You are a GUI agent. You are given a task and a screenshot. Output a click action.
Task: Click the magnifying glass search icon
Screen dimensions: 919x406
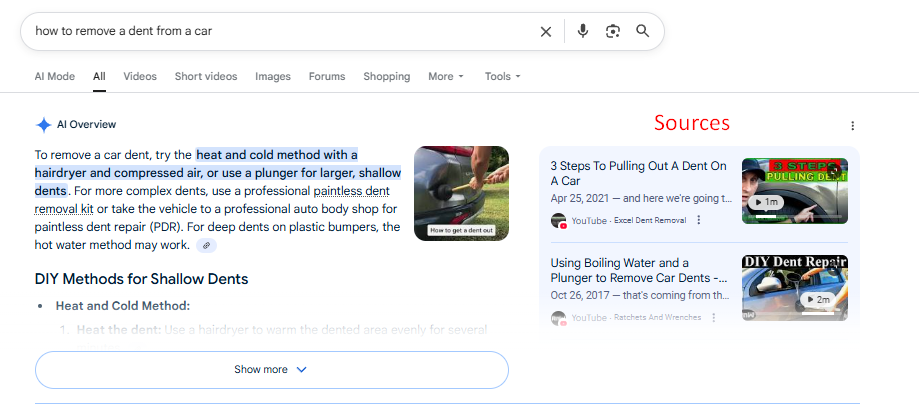643,31
